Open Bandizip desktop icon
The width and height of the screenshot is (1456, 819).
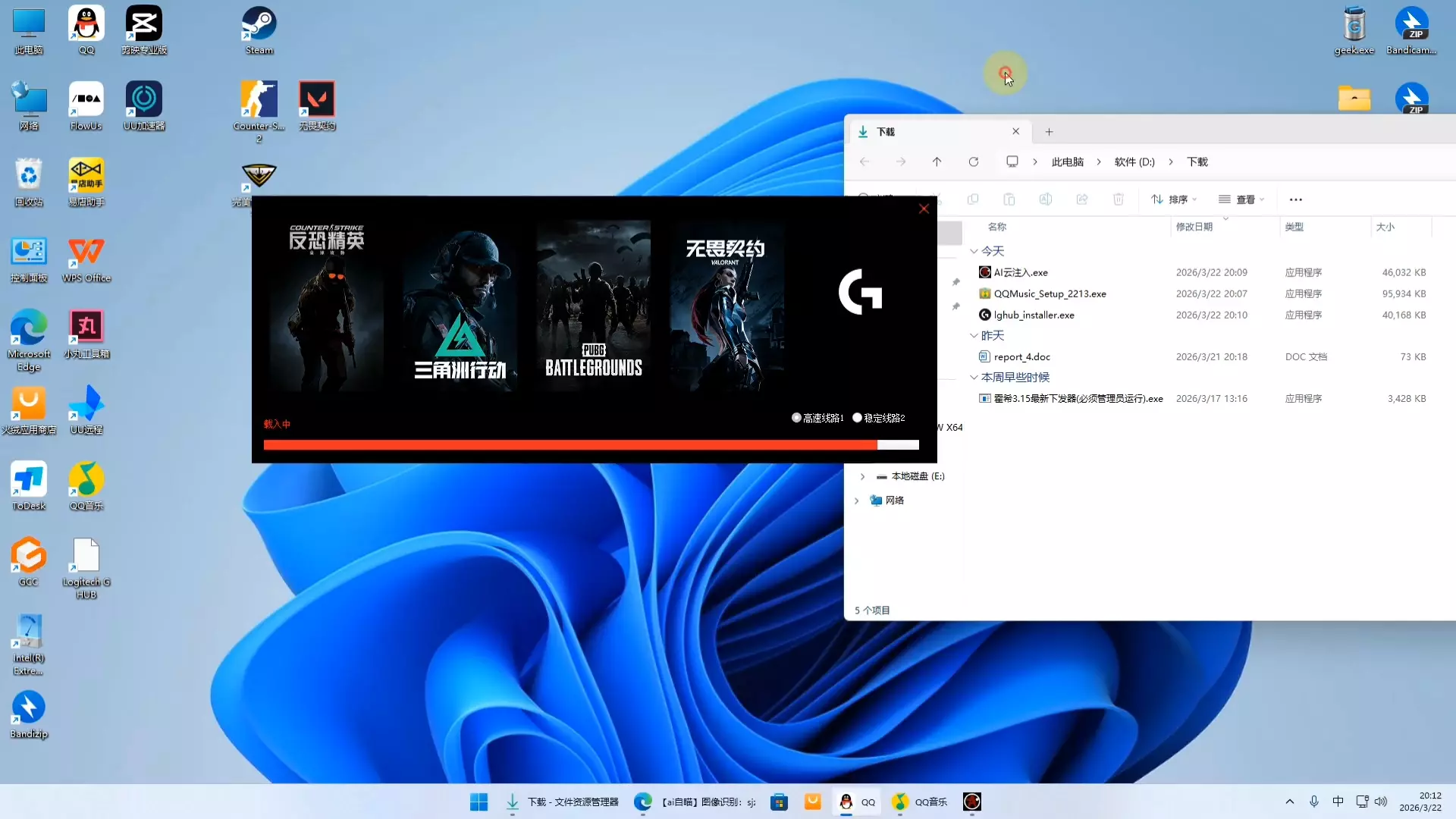(x=29, y=714)
